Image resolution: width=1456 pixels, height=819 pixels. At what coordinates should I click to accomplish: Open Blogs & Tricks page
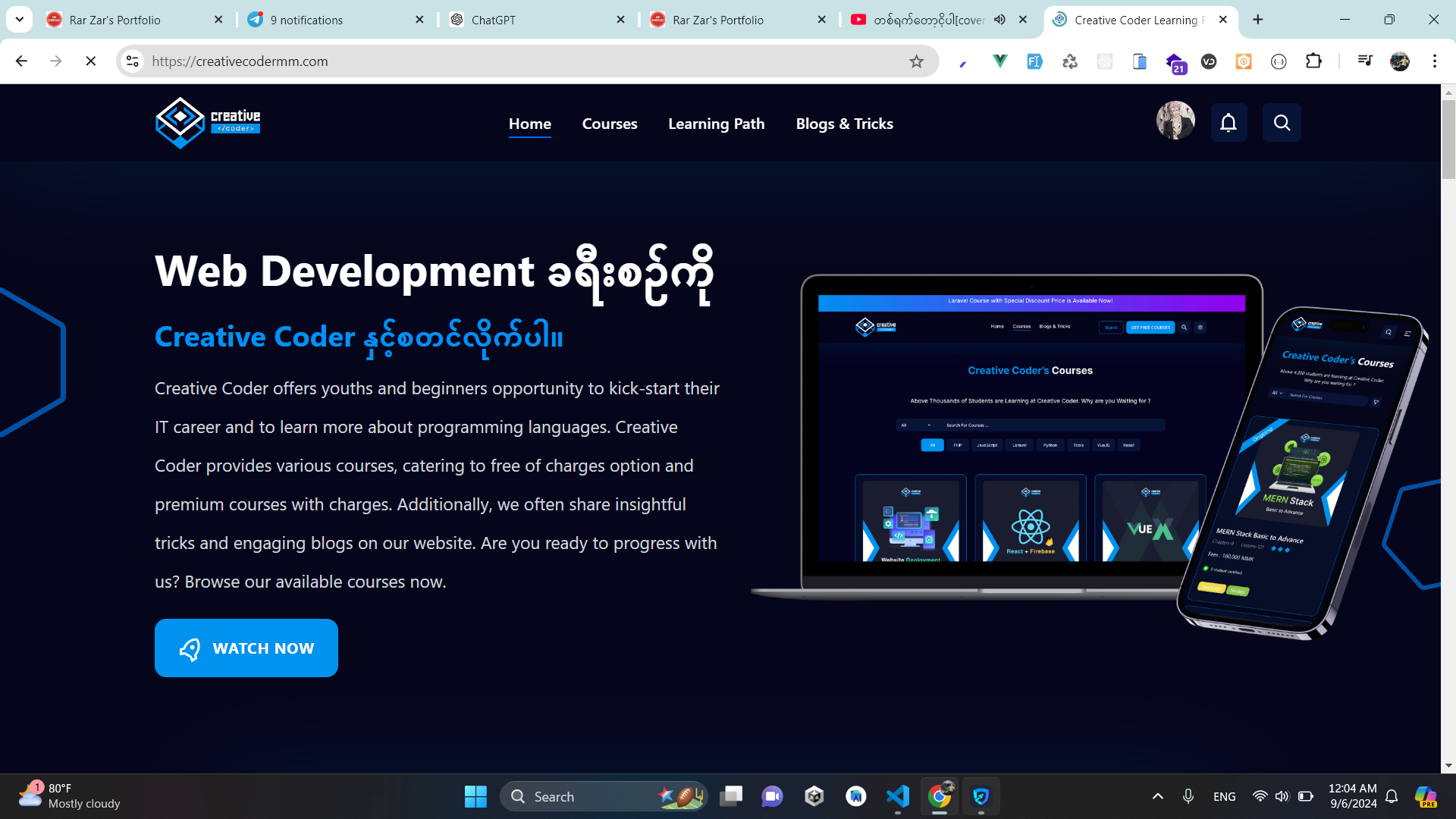pyautogui.click(x=845, y=124)
